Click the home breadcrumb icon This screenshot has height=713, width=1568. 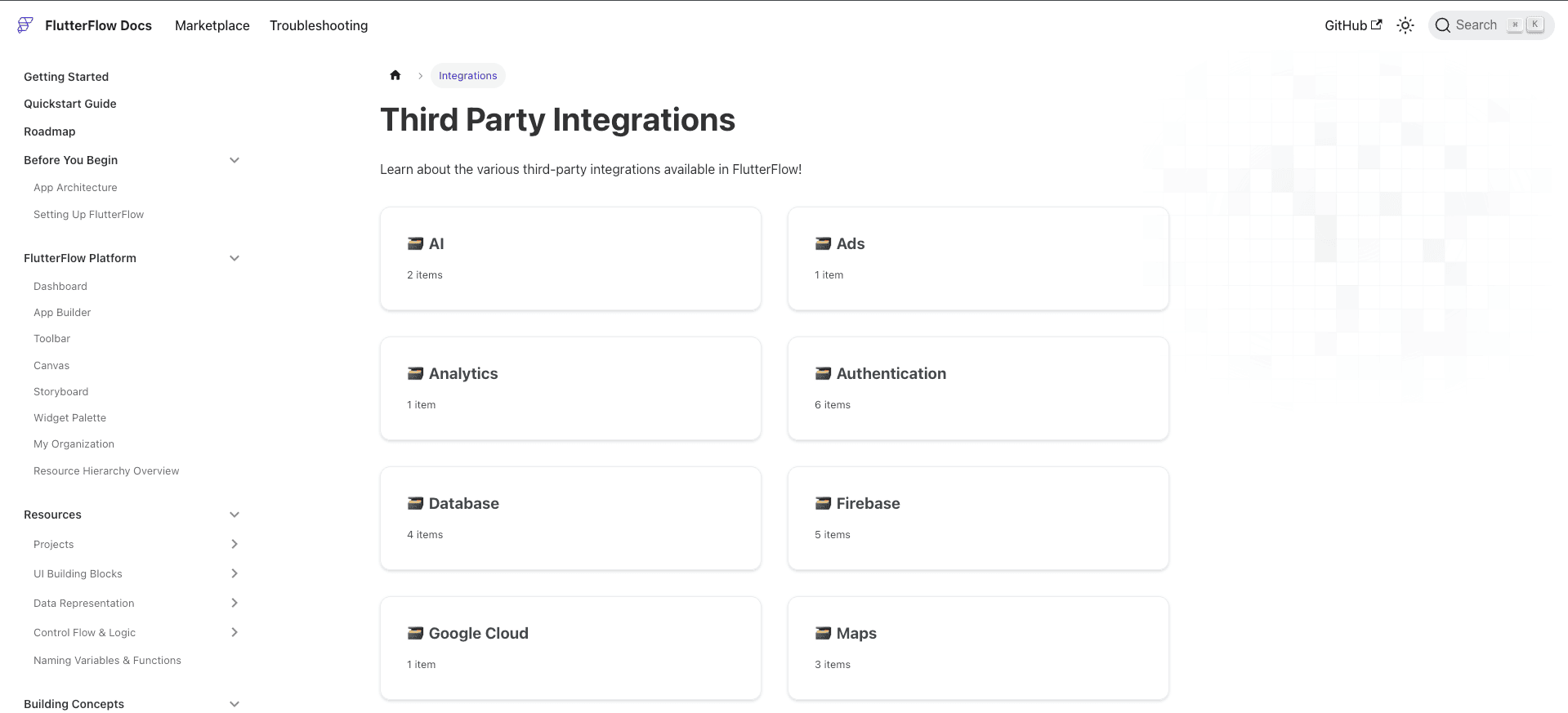point(395,75)
